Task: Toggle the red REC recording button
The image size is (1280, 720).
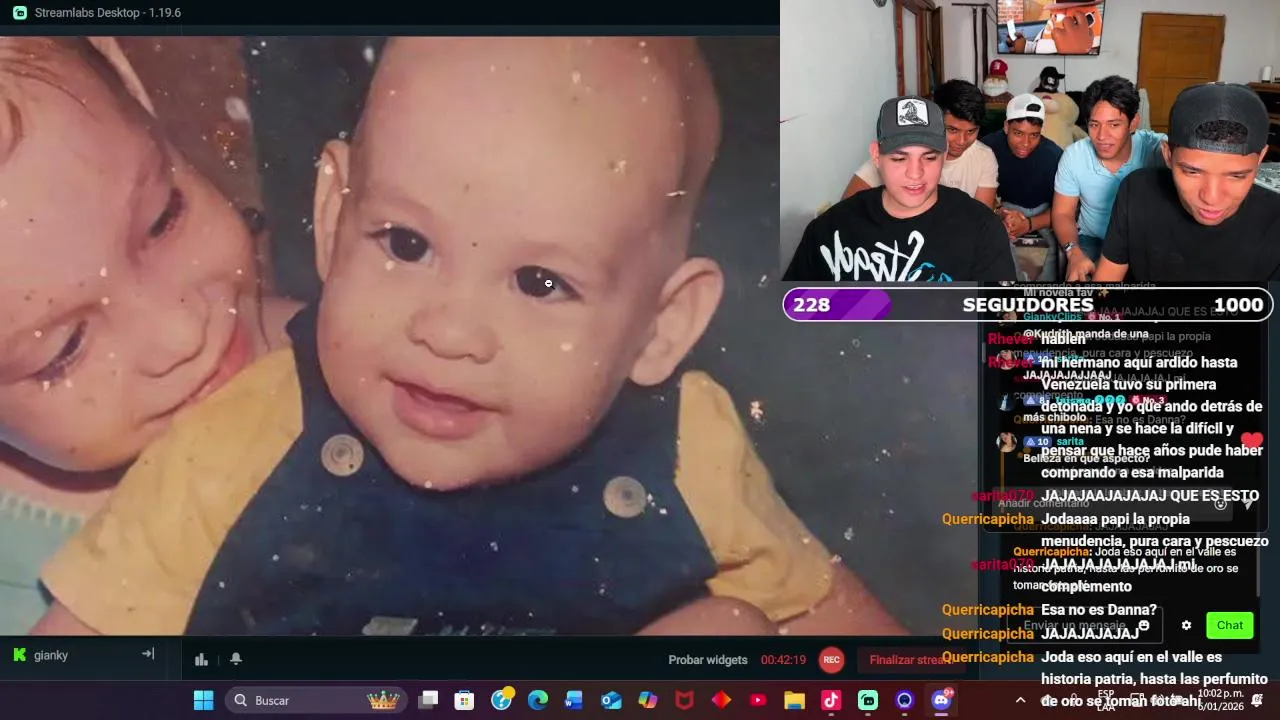Action: 831,660
